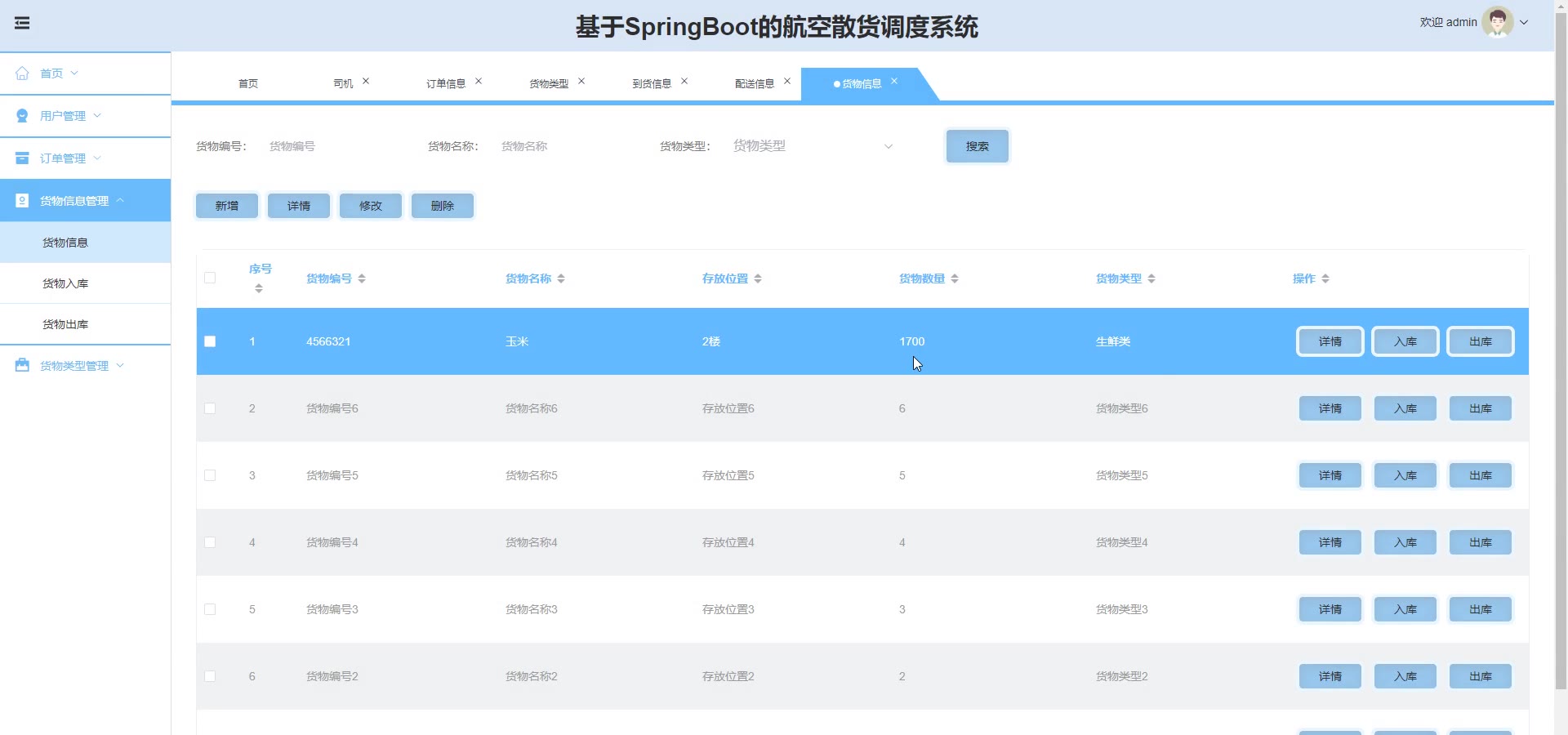Sort by 货物编号 column arrows

[x=362, y=278]
